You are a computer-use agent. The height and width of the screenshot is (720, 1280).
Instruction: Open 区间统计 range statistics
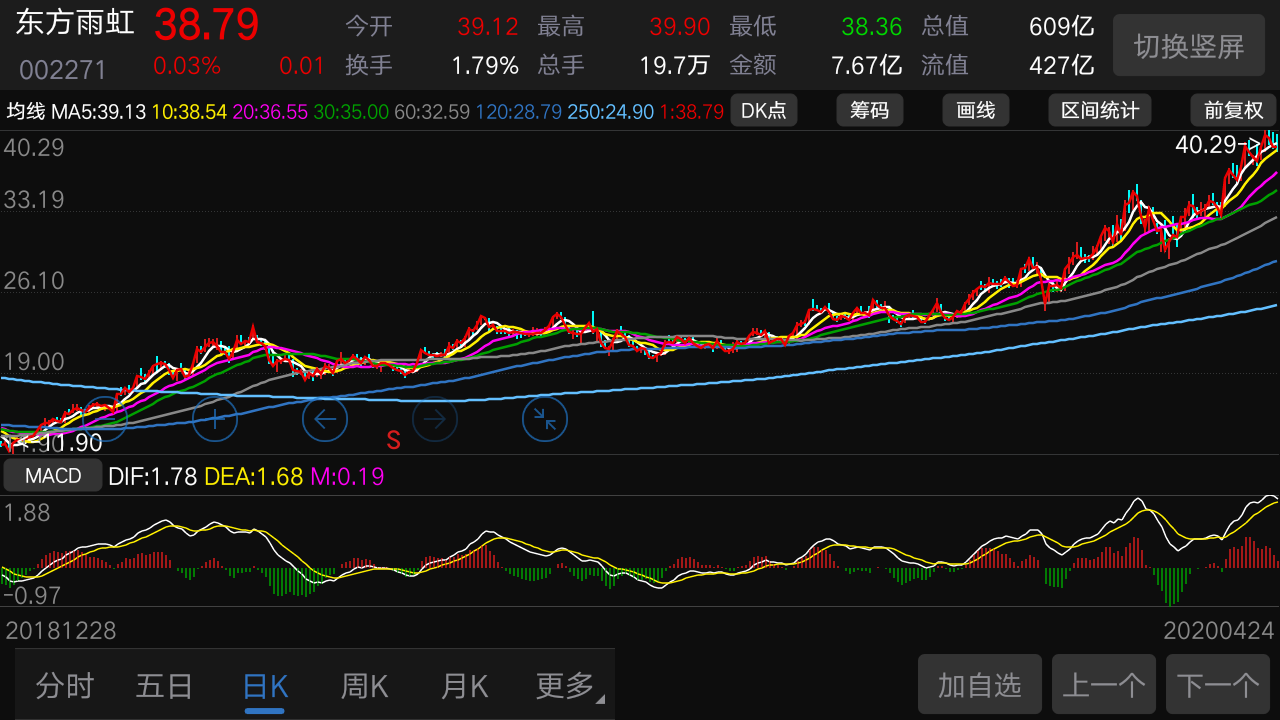point(1100,110)
